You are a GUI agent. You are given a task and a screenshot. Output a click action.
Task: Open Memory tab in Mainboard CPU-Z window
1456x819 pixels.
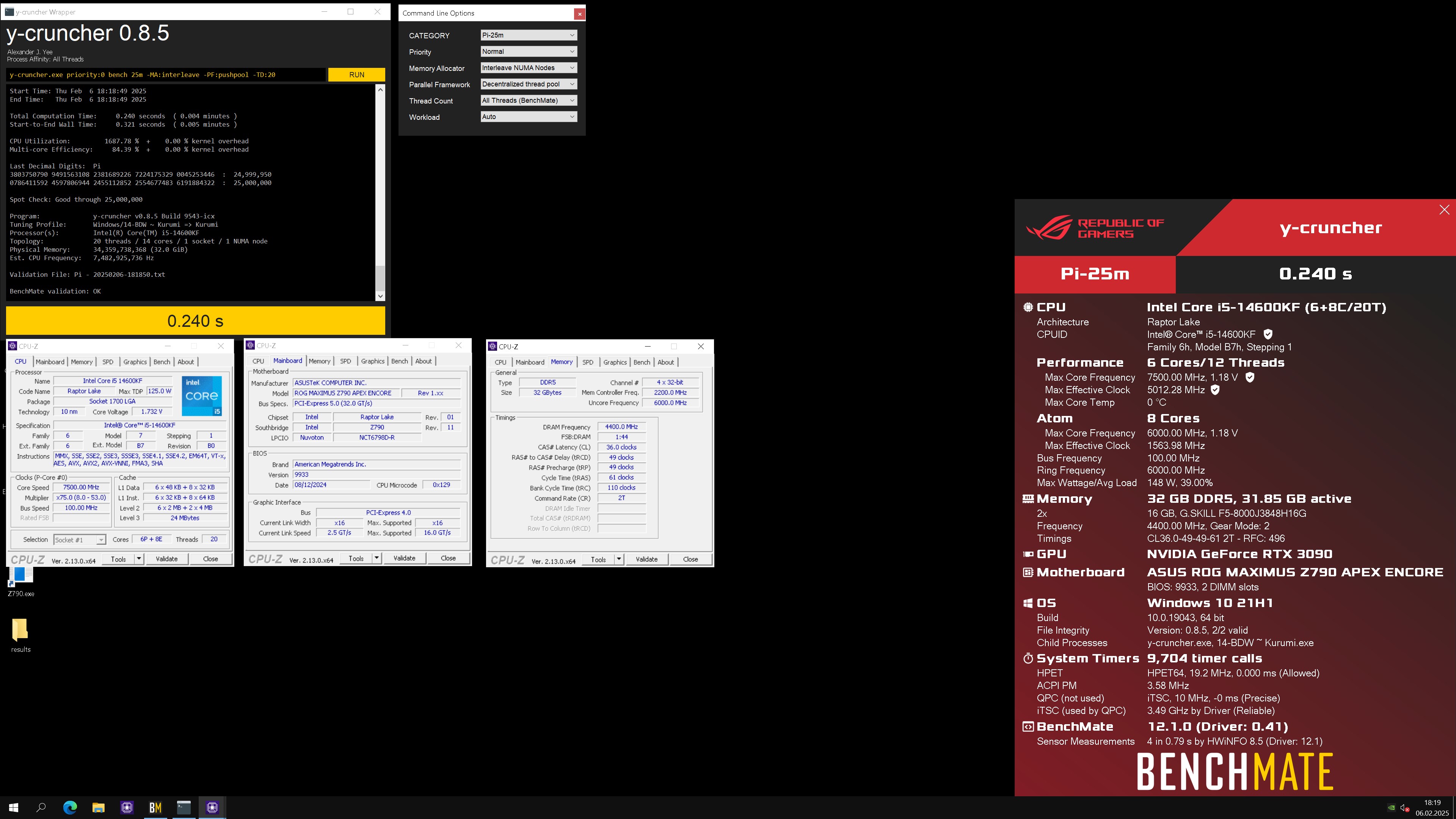pyautogui.click(x=319, y=361)
